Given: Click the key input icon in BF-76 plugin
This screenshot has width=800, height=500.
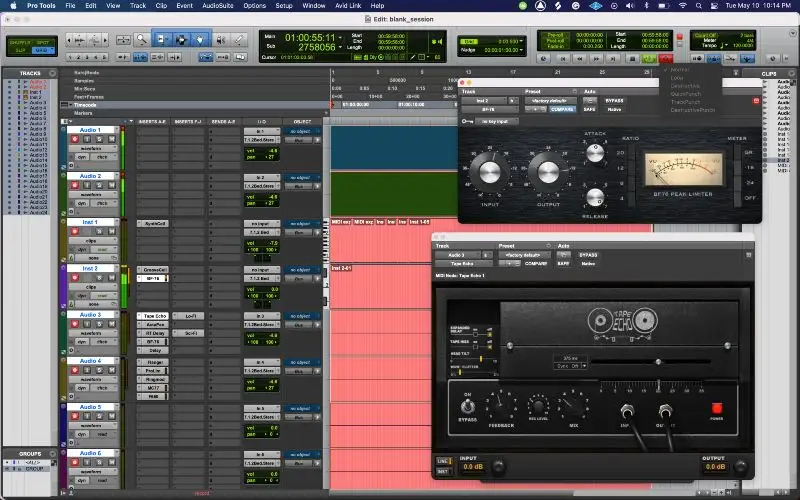Looking at the screenshot, I should click(x=467, y=121).
